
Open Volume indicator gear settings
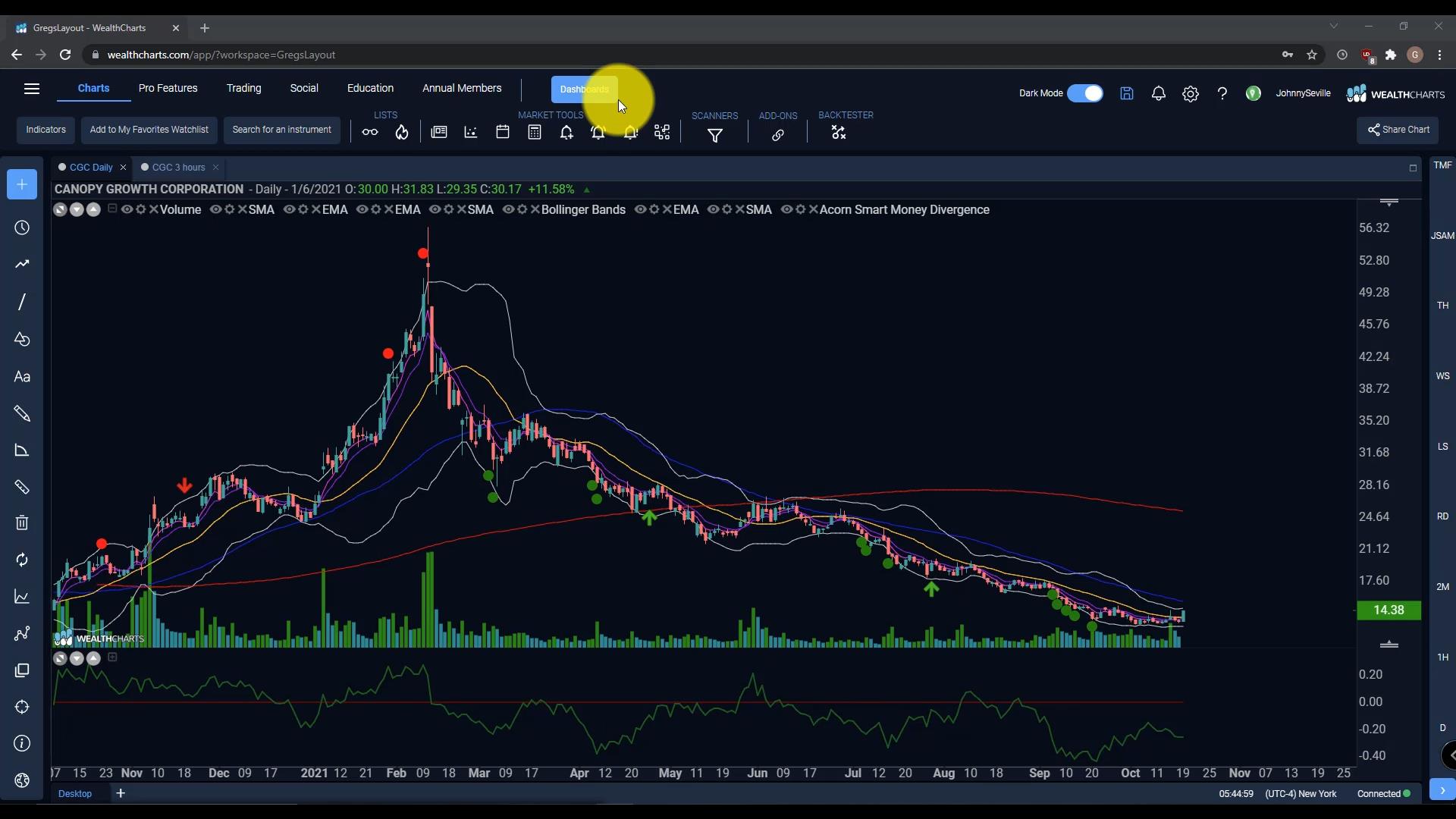[x=140, y=209]
